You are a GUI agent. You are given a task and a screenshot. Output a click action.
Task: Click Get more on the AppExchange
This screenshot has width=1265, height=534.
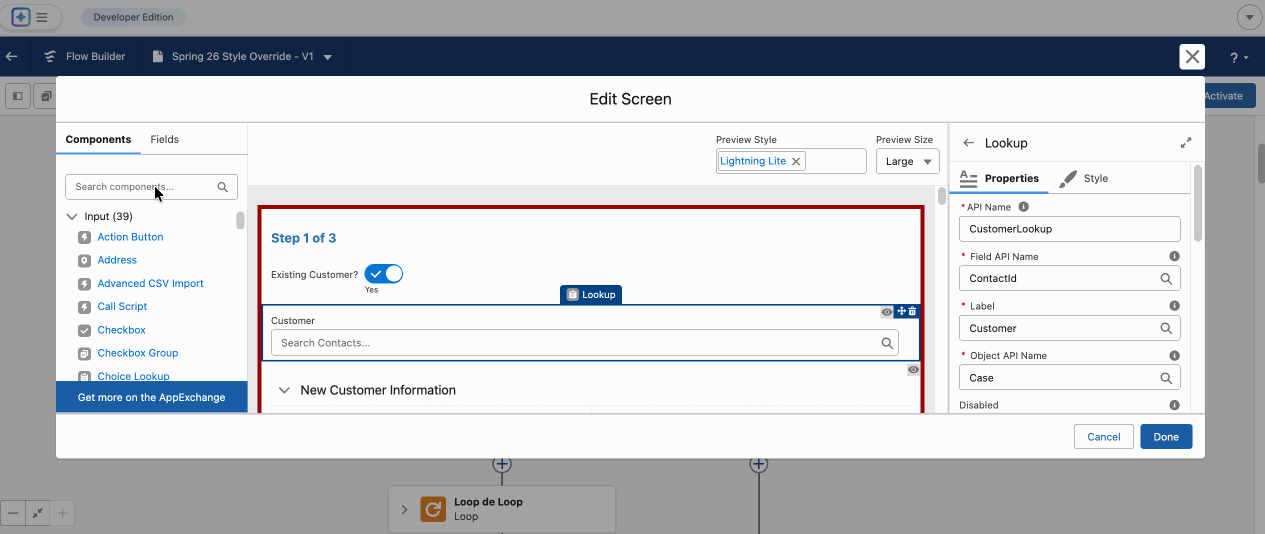coord(151,397)
